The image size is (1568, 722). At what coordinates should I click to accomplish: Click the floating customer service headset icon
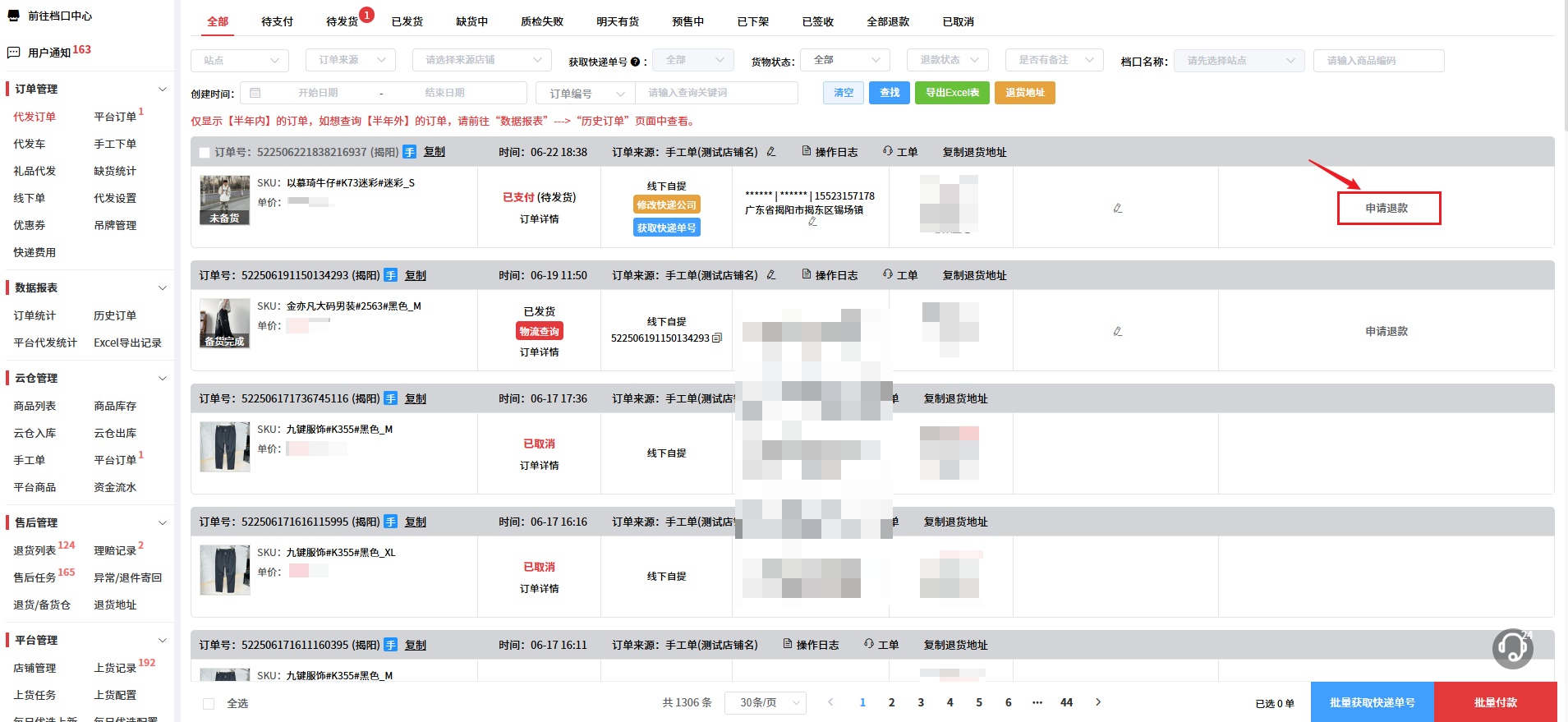coord(1512,648)
